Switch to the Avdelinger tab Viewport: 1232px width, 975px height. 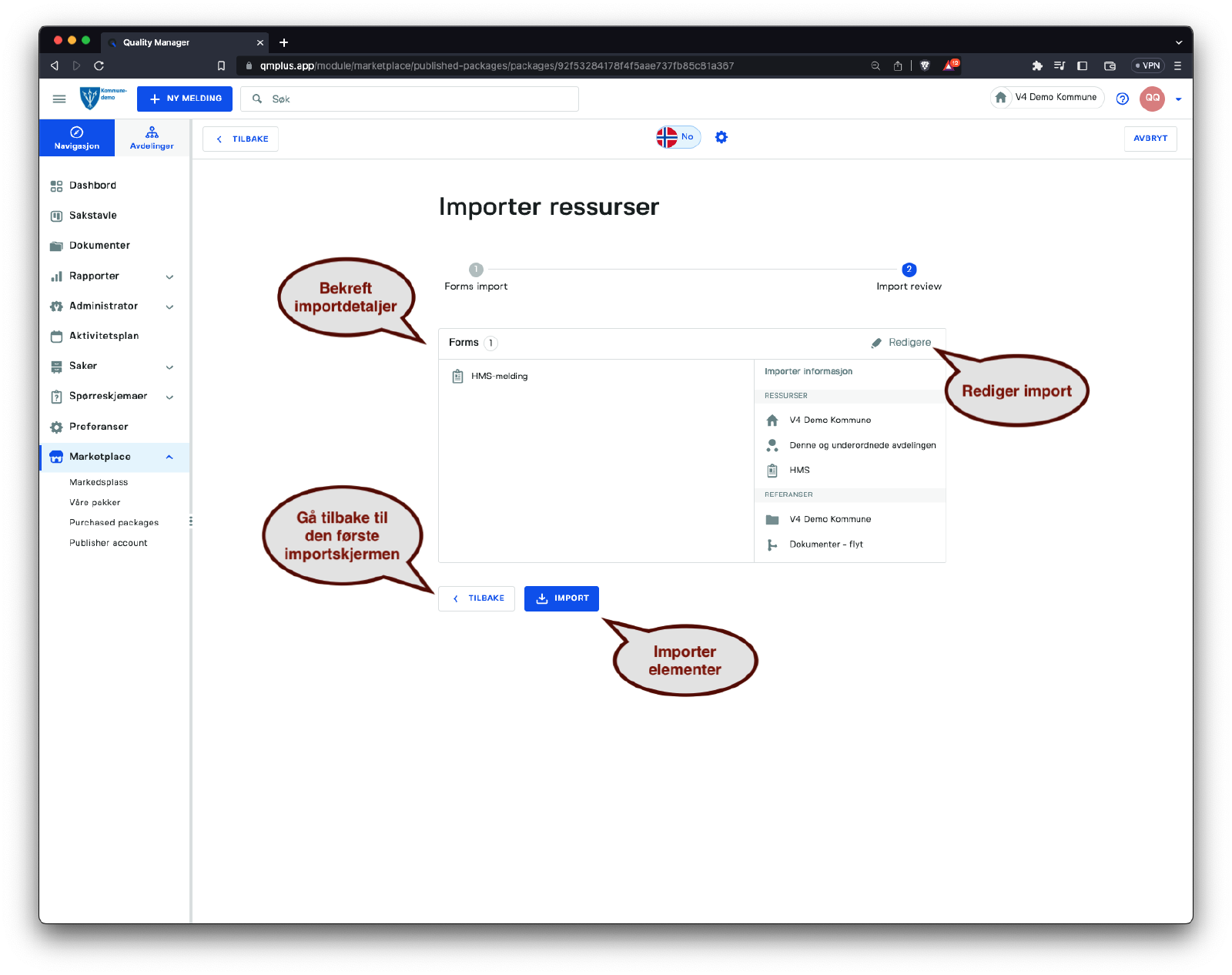click(x=152, y=138)
